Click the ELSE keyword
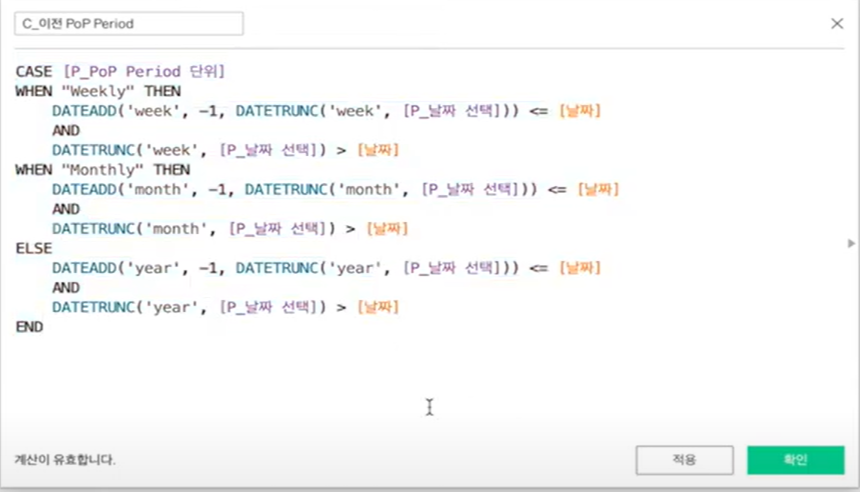The height and width of the screenshot is (492, 860). pyautogui.click(x=34, y=248)
